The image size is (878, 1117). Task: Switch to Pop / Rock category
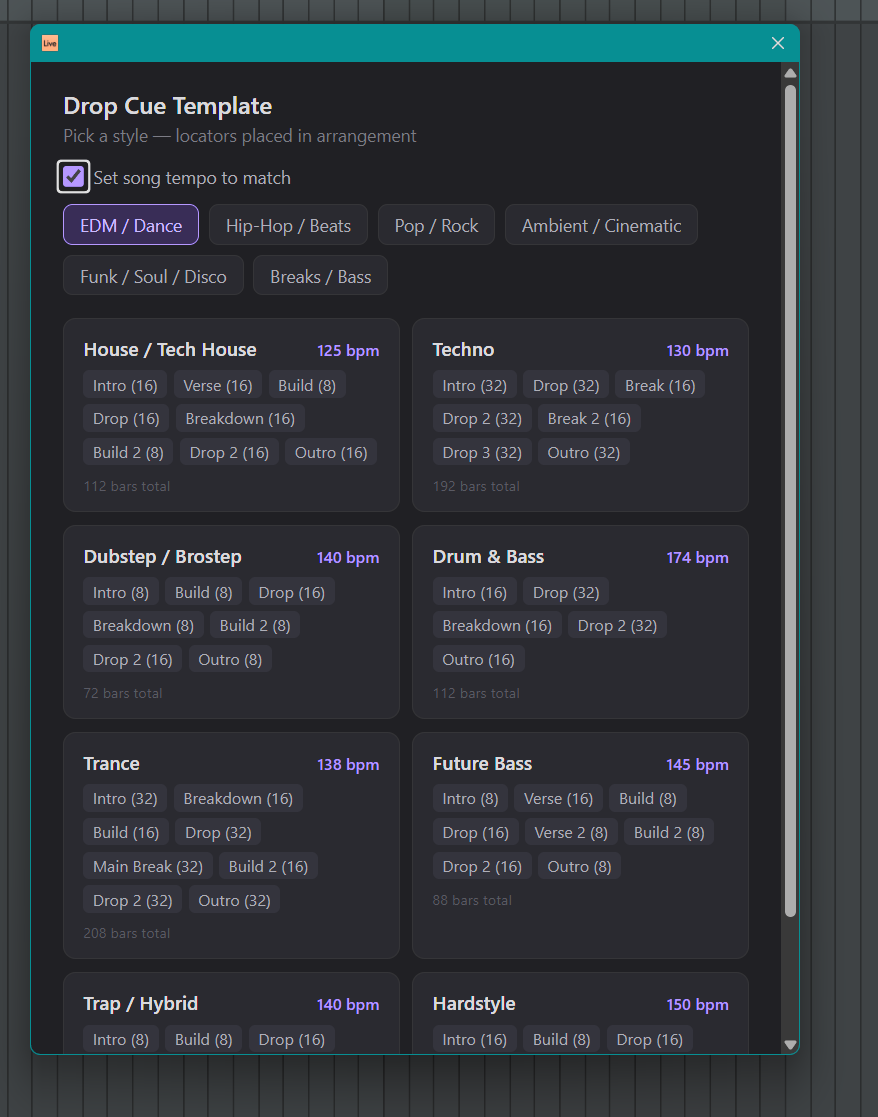click(x=437, y=225)
